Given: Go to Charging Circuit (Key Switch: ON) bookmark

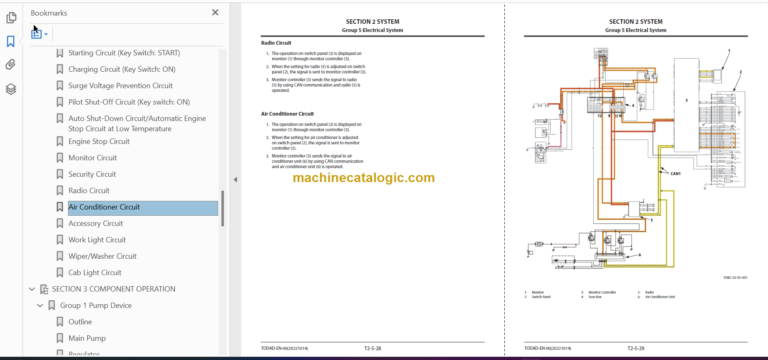Looking at the screenshot, I should tap(121, 69).
